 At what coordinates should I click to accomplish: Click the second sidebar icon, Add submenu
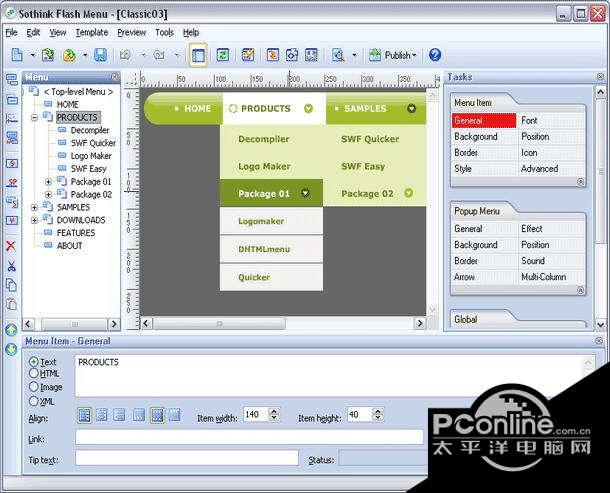point(12,100)
